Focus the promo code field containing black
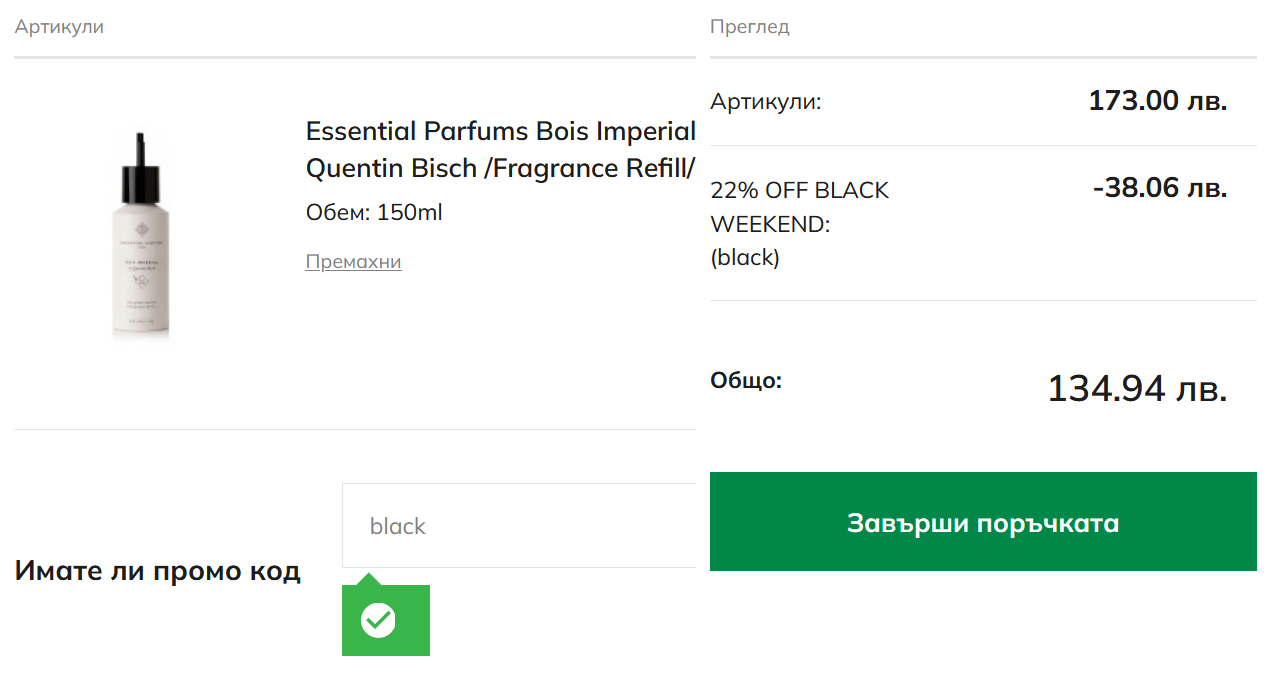This screenshot has width=1271, height=675. coord(518,526)
